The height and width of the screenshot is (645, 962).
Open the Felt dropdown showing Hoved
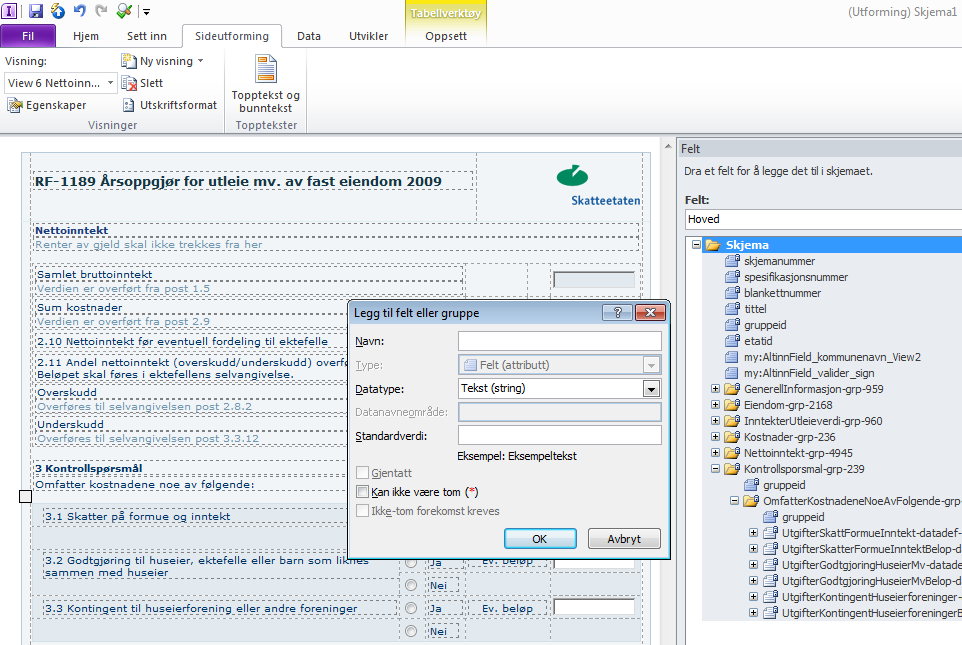point(823,219)
